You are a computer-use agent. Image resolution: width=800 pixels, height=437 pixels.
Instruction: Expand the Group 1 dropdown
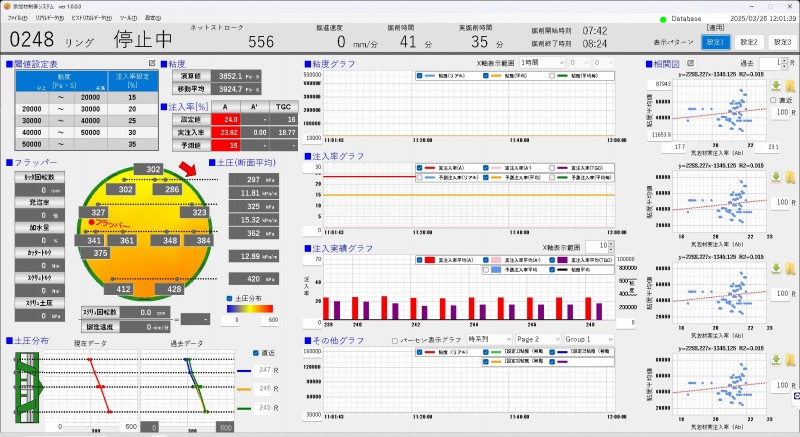589,339
